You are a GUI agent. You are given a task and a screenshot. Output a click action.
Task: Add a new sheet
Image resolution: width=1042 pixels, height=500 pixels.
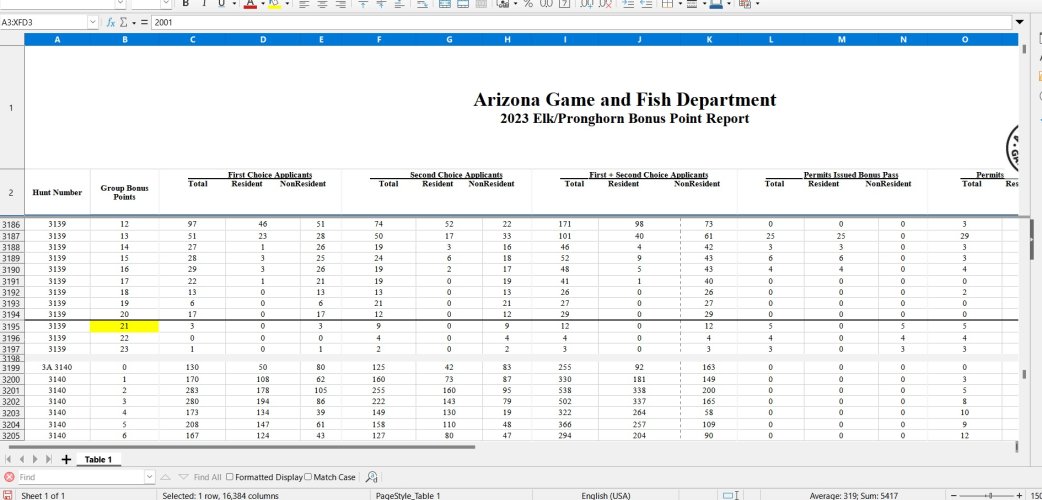point(66,459)
